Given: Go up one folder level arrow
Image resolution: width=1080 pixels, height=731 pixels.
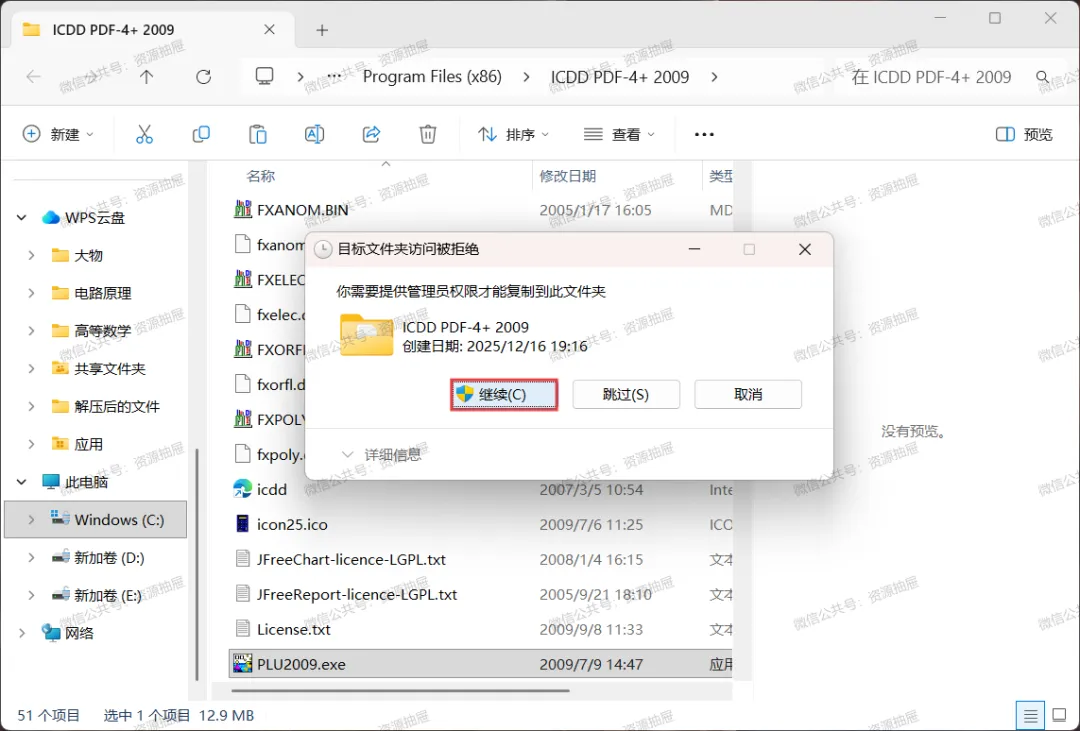Looking at the screenshot, I should click(x=147, y=77).
